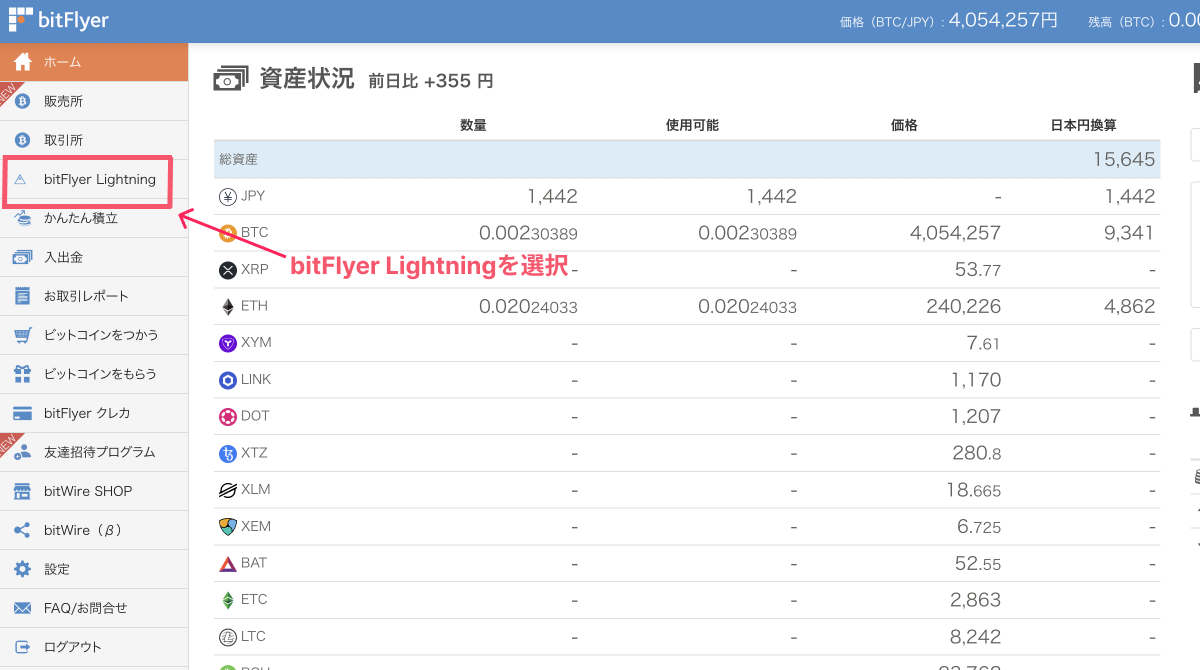Click the ETC coin icon
The image size is (1200, 670).
tap(227, 600)
